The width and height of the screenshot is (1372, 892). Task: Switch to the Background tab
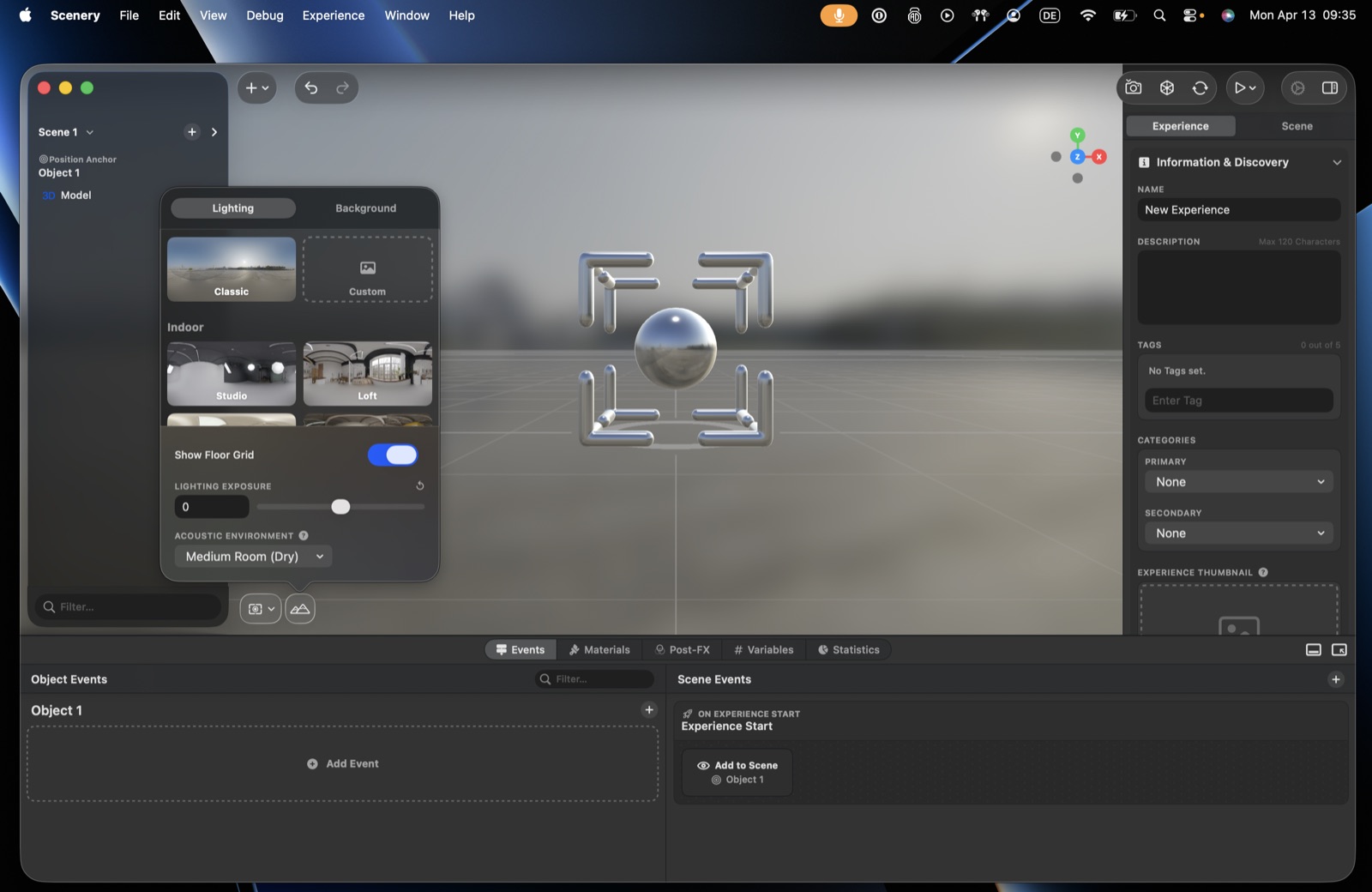366,208
